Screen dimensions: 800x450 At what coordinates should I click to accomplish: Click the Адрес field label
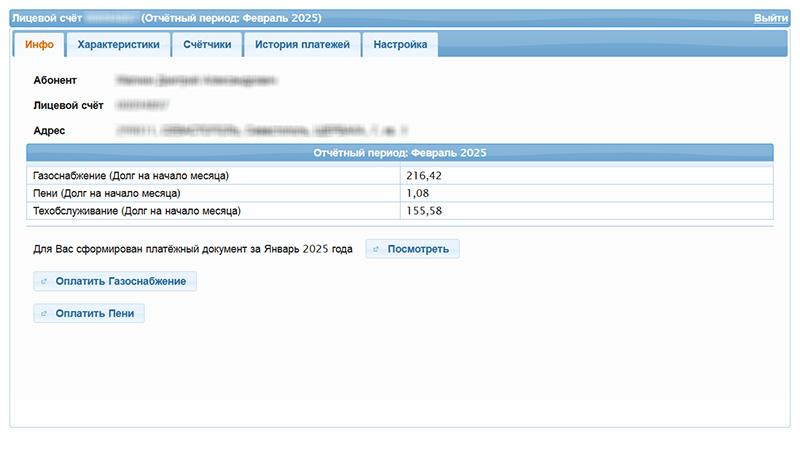(x=49, y=131)
